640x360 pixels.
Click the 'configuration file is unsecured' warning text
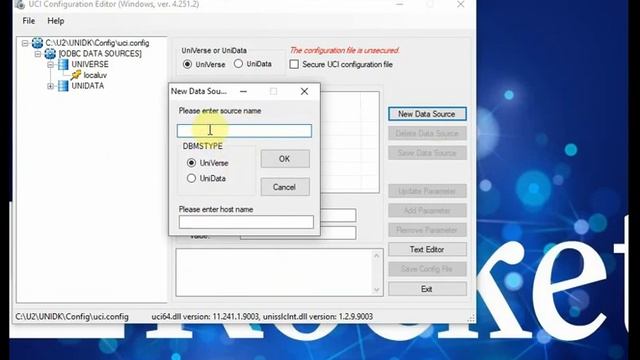(x=344, y=50)
